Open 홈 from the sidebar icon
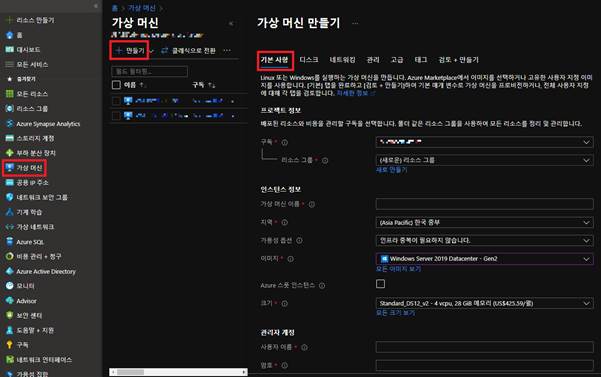Screen dimensions: 601x377 click(x=10, y=35)
